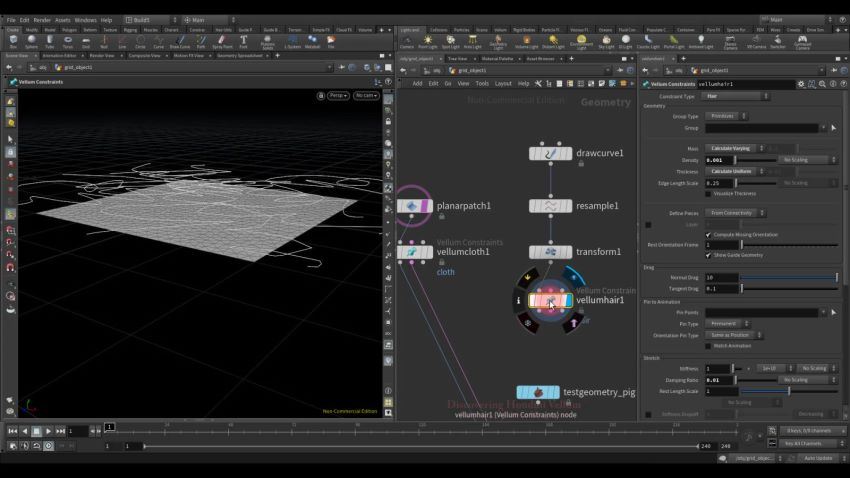The height and width of the screenshot is (478, 850).
Task: Select the vellumcloth1 node
Action: [x=415, y=252]
